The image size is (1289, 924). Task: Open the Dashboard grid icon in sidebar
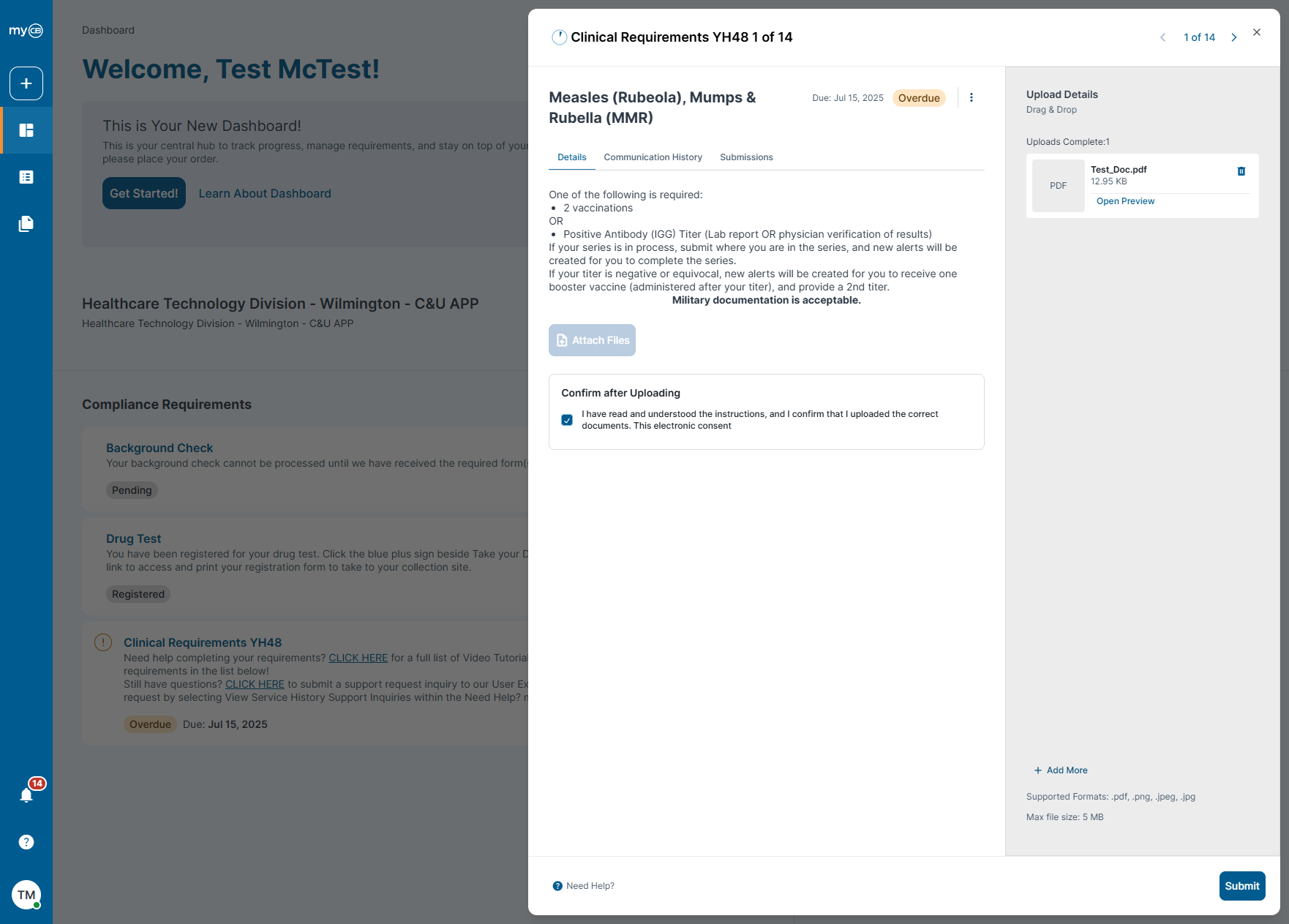[x=26, y=130]
